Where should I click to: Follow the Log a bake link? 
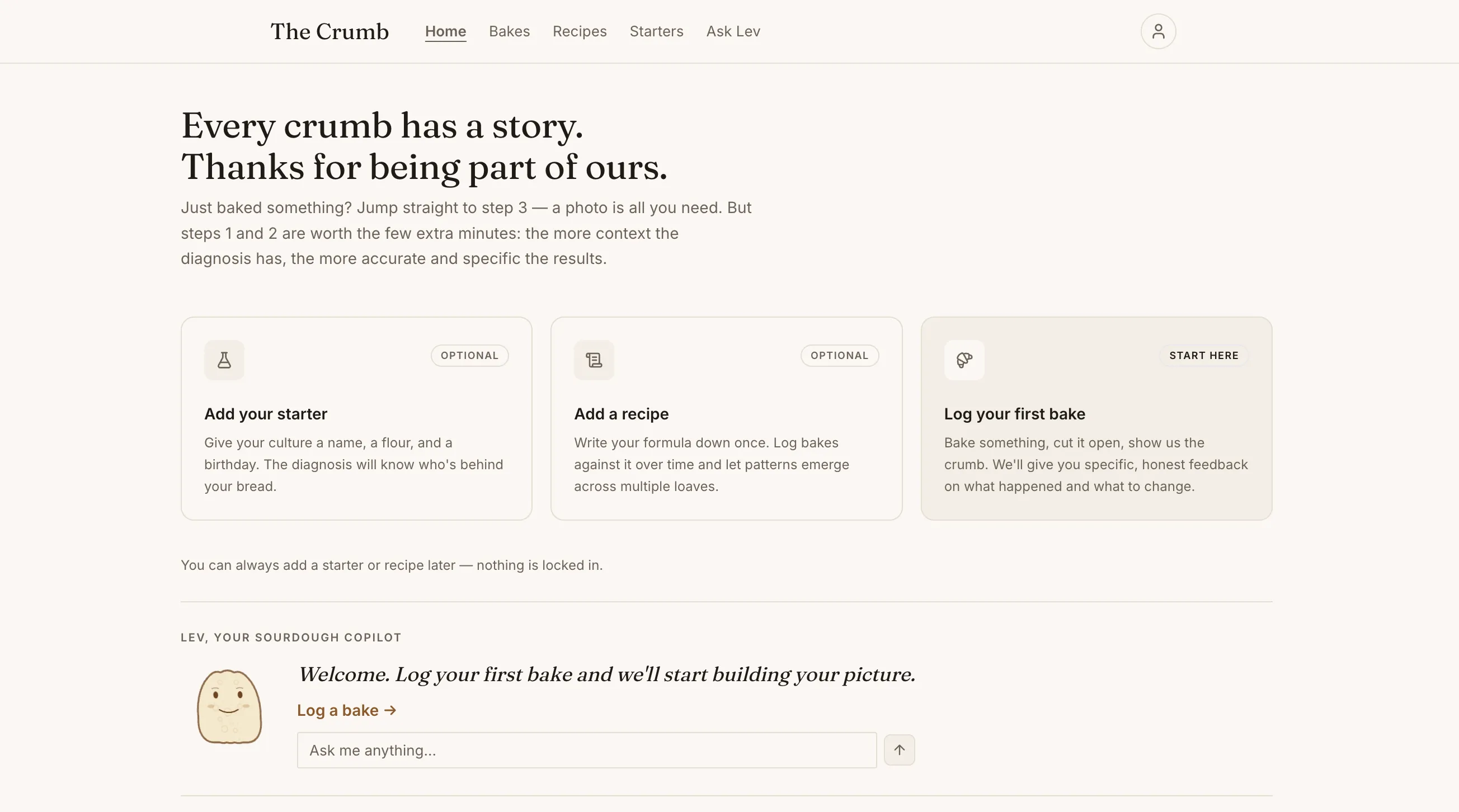[347, 710]
